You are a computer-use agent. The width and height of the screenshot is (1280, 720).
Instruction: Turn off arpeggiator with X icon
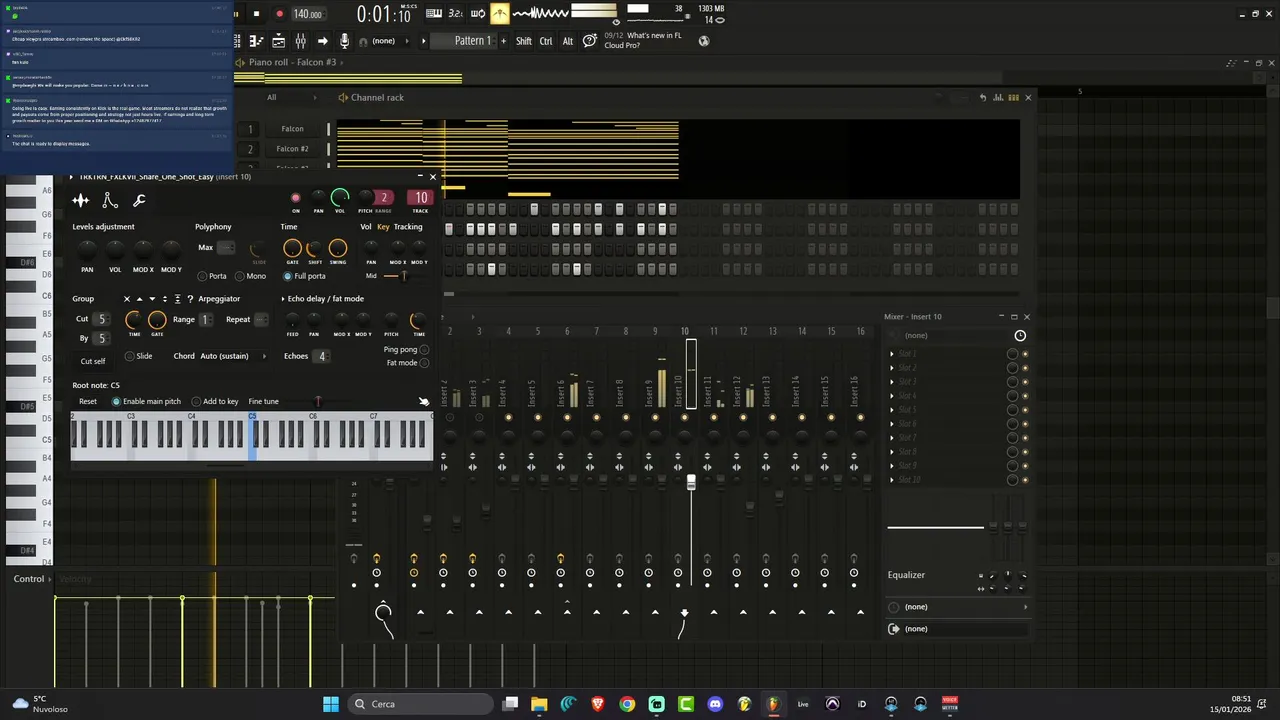click(127, 299)
